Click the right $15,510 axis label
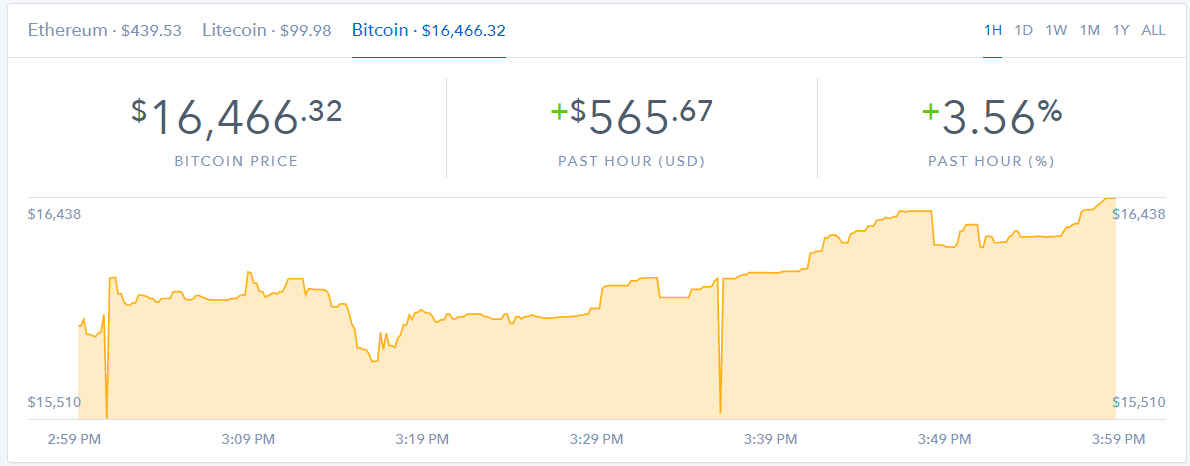The height and width of the screenshot is (466, 1190). coord(1138,402)
